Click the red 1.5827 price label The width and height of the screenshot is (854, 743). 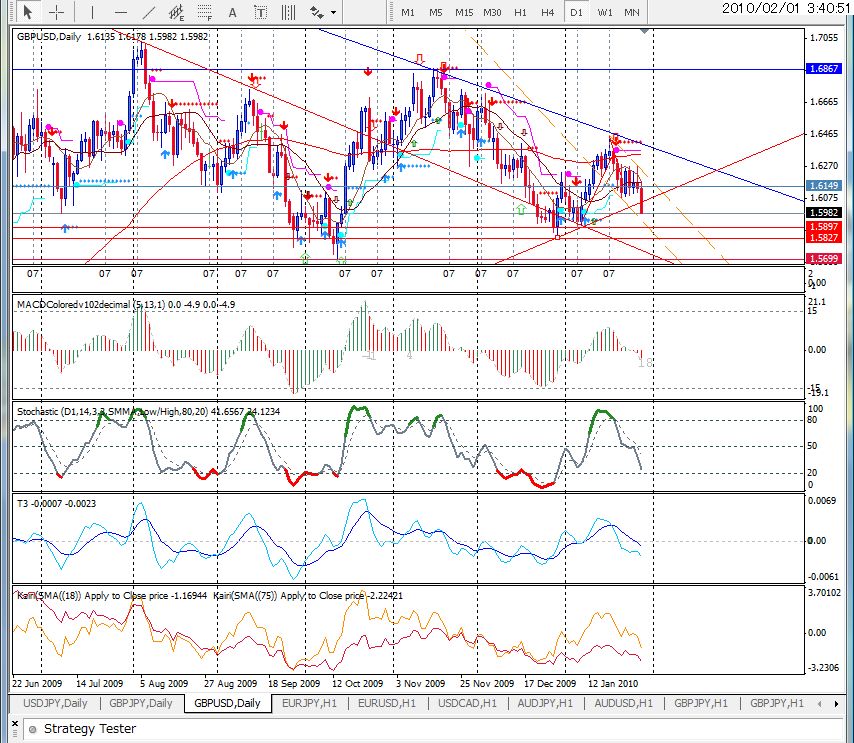click(x=824, y=237)
